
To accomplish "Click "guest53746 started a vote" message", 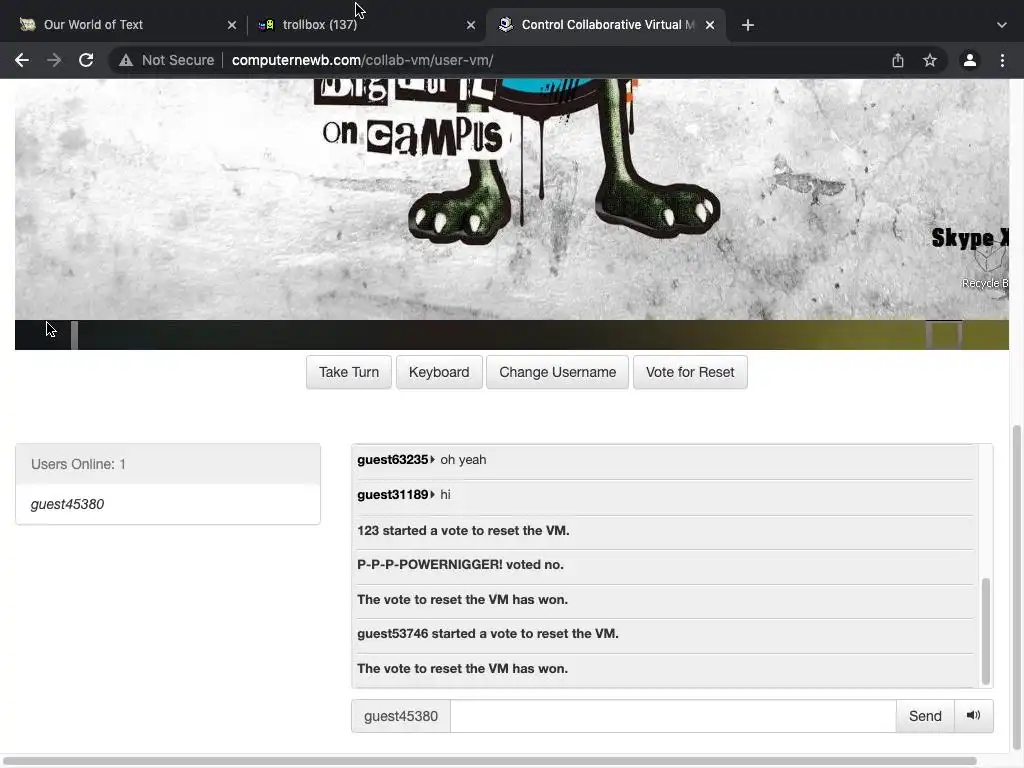I will point(663,633).
